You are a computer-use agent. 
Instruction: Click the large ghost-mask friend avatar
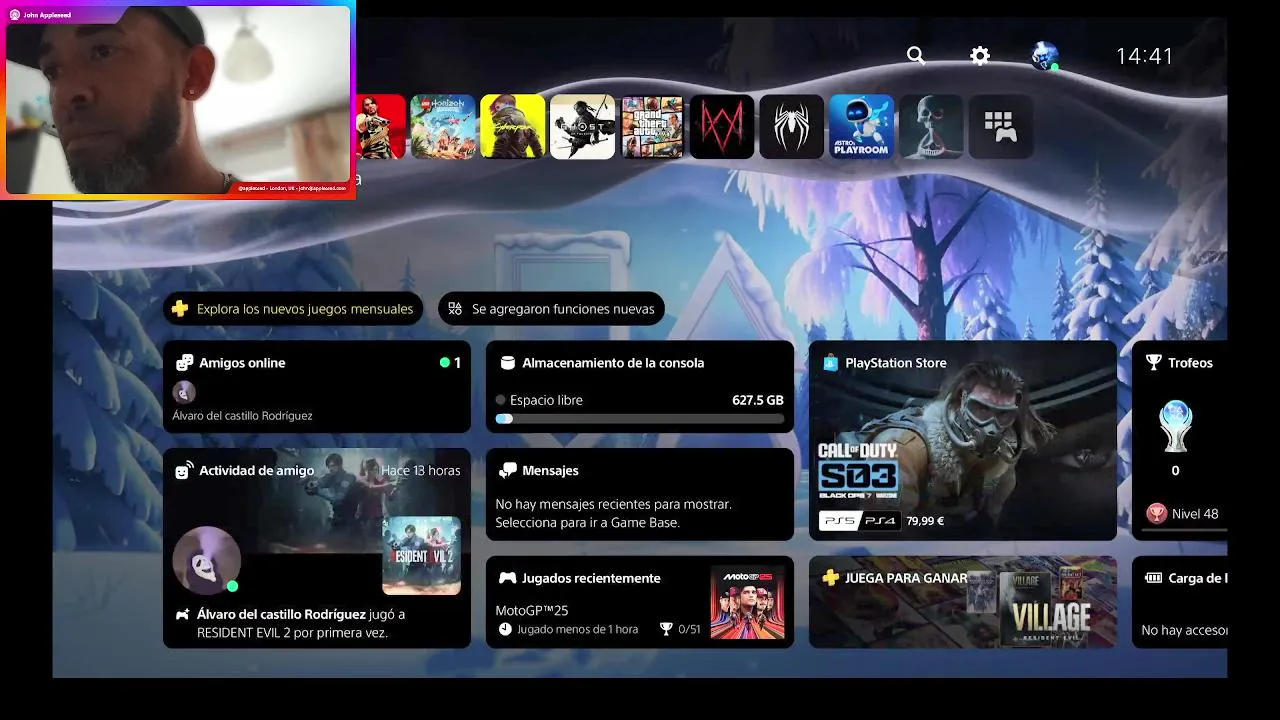pyautogui.click(x=207, y=560)
